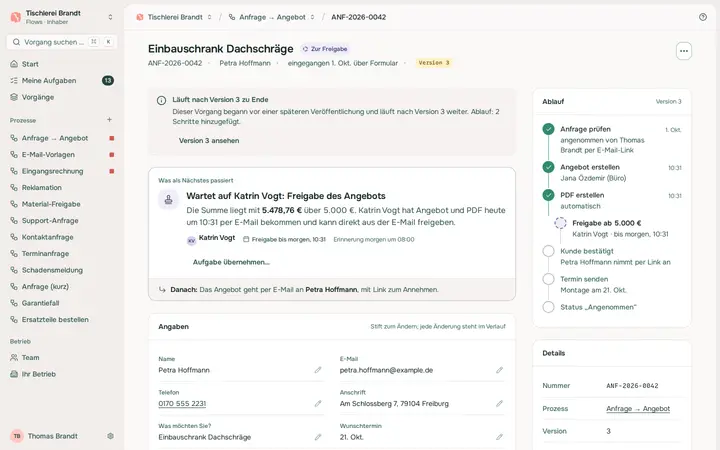Click Version 3 label in Ablauf header

(668, 101)
